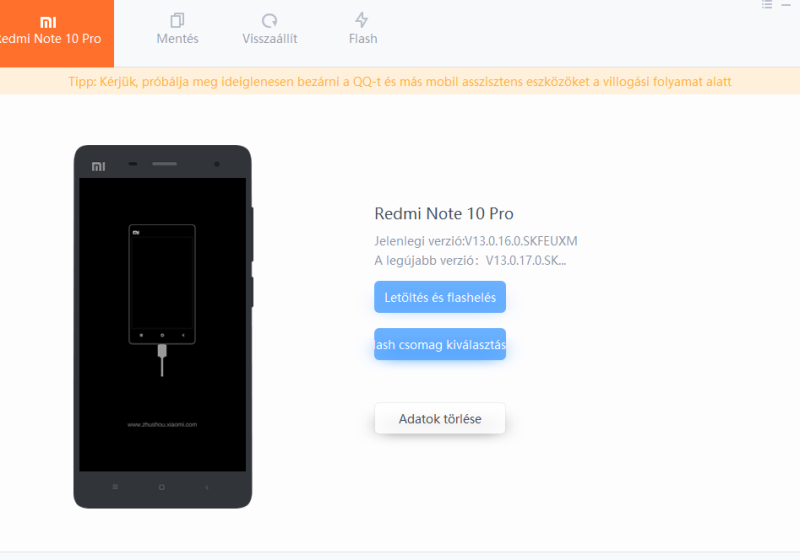Click the phone illustration image
Viewport: 800px width, 560px height.
coord(163,326)
